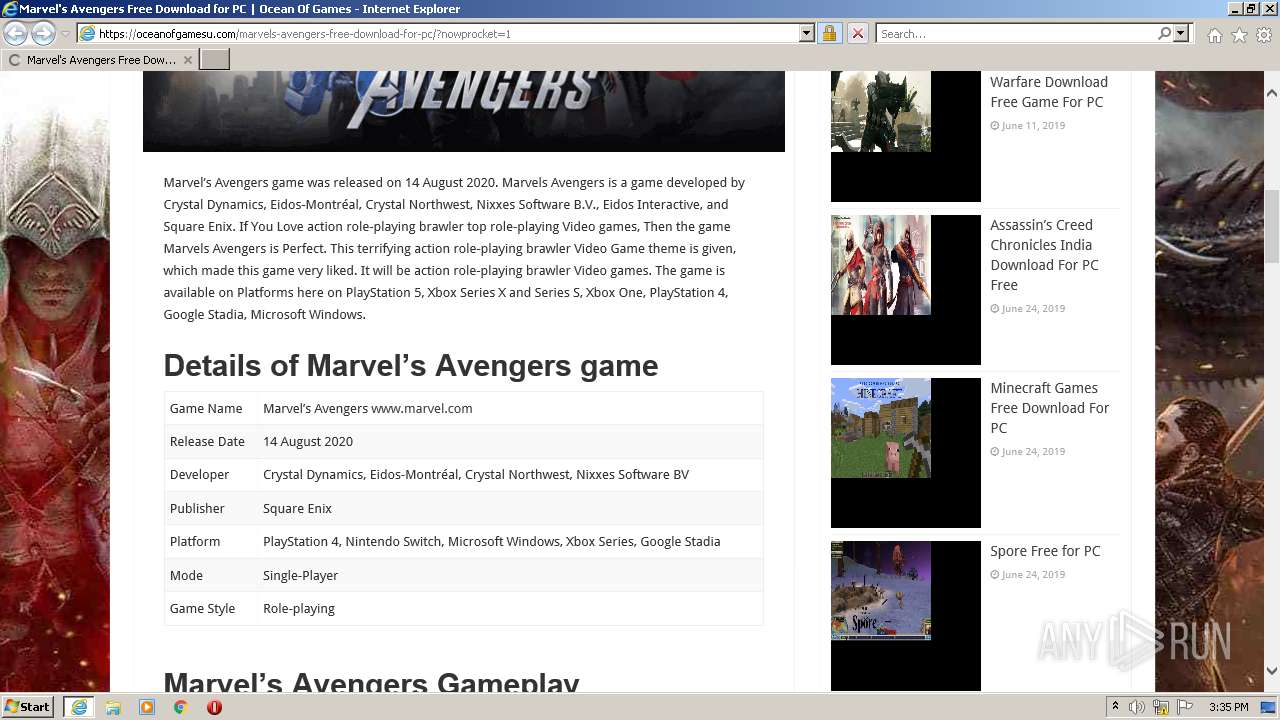
Task: Open a new tab button
Action: point(215,60)
